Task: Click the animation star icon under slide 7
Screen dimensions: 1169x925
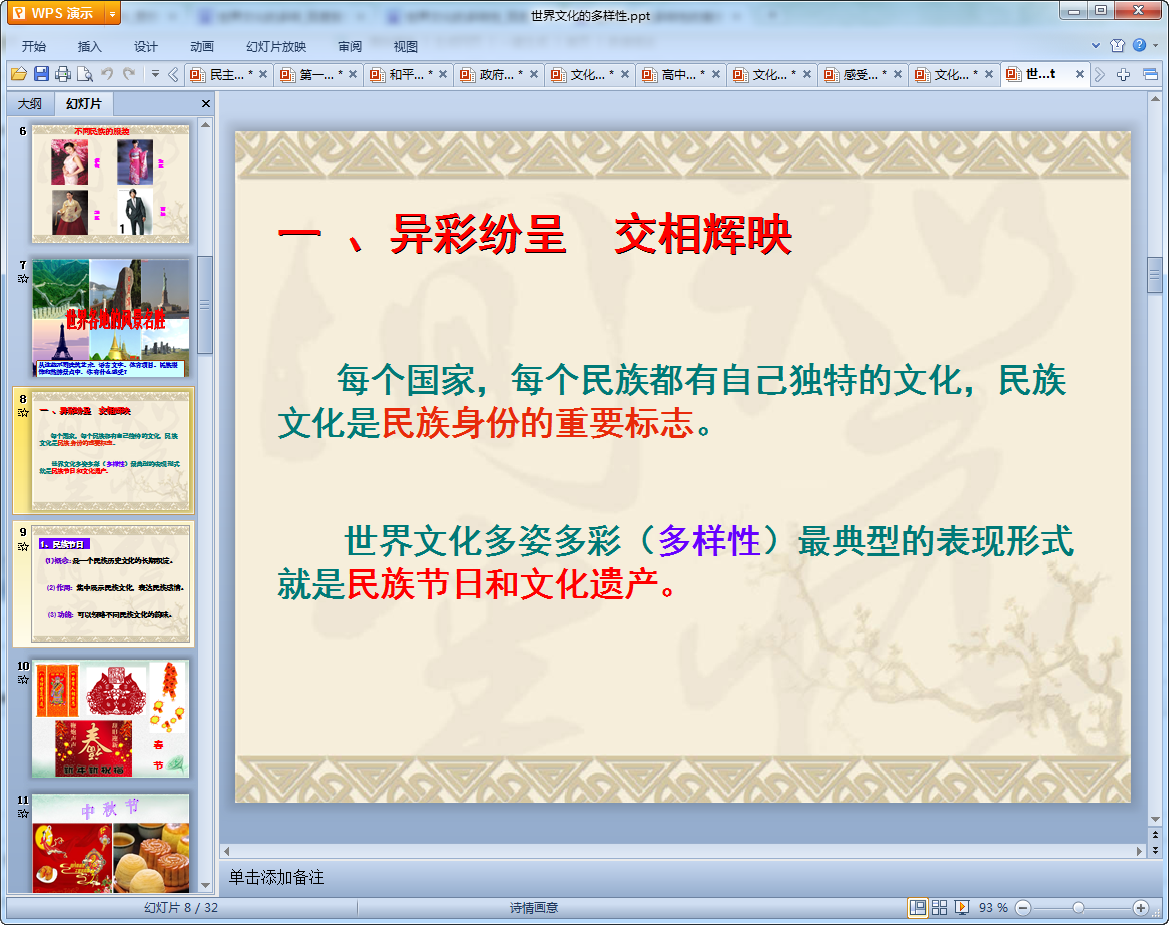Action: point(23,279)
